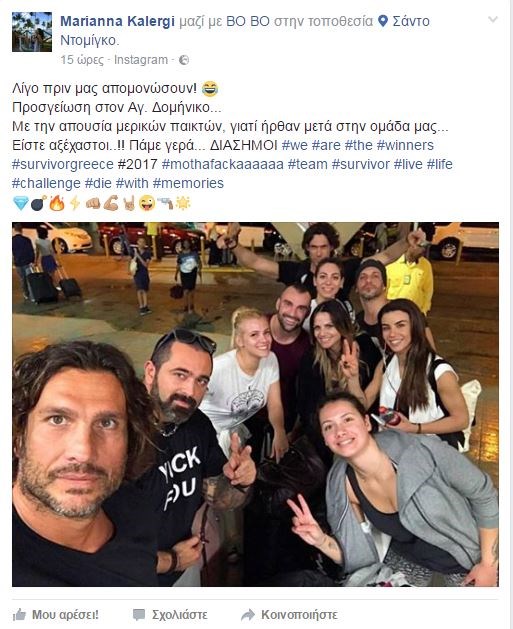Click the speech-bubble comment icon
The height and width of the screenshot is (629, 513).
tap(139, 615)
